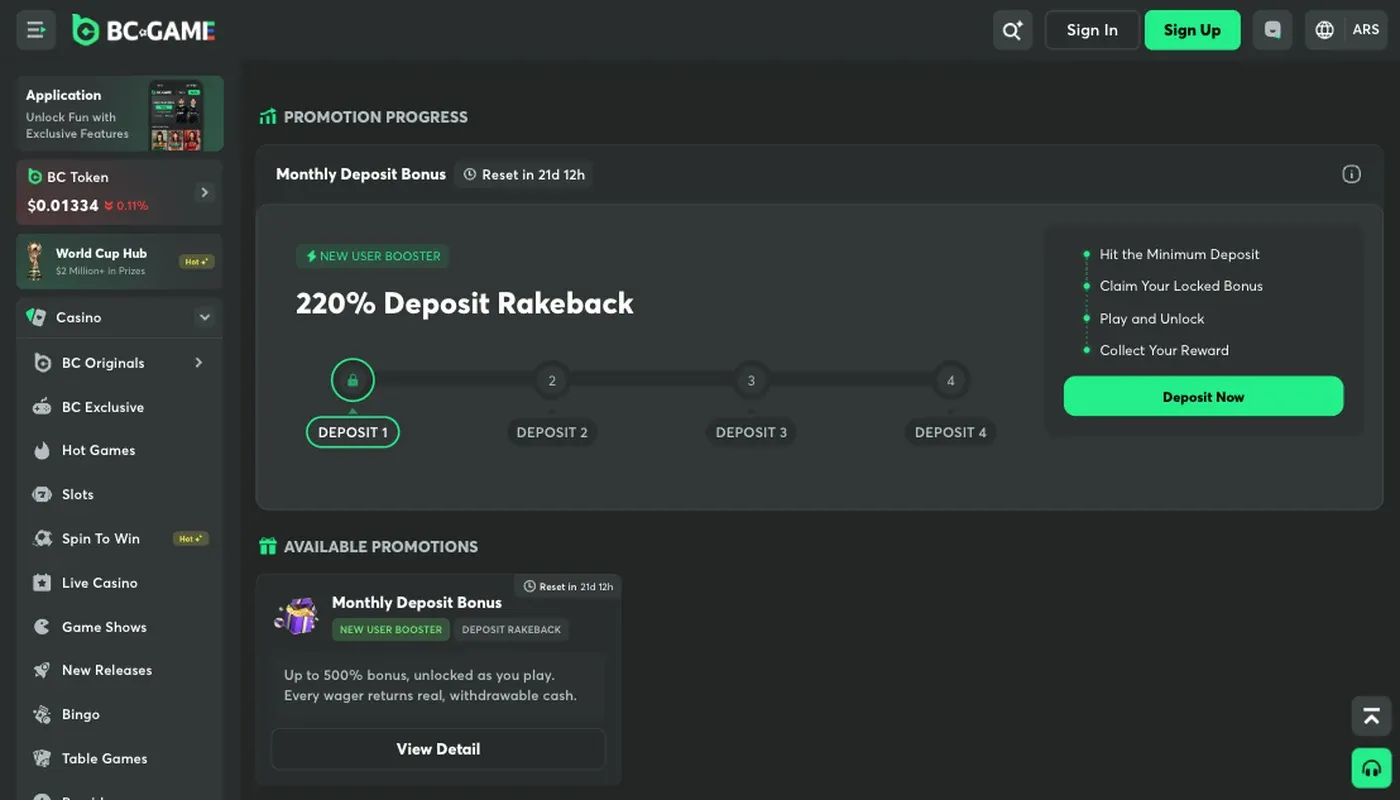Click the BC.GAME logo

click(144, 30)
